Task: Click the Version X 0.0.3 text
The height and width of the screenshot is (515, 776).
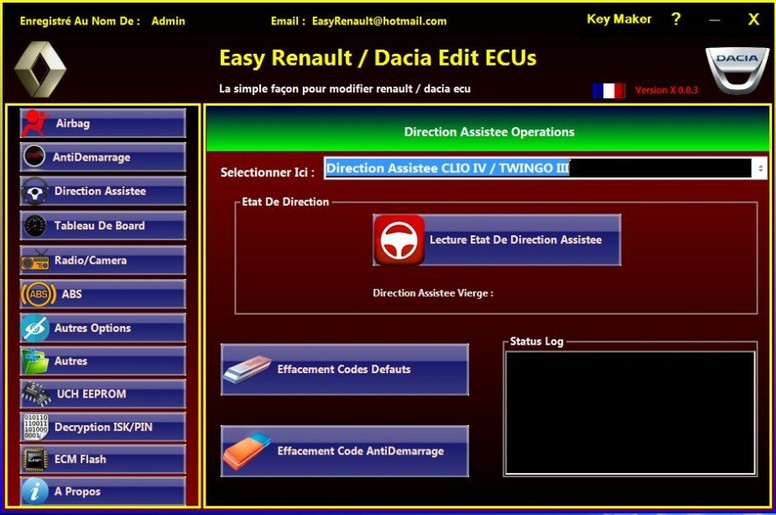Action: pyautogui.click(x=667, y=90)
